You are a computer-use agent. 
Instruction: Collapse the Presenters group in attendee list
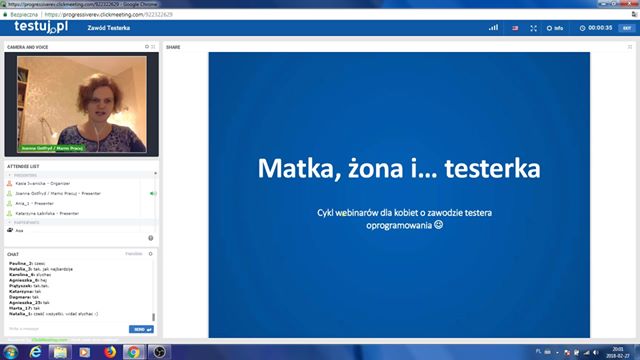[10, 175]
